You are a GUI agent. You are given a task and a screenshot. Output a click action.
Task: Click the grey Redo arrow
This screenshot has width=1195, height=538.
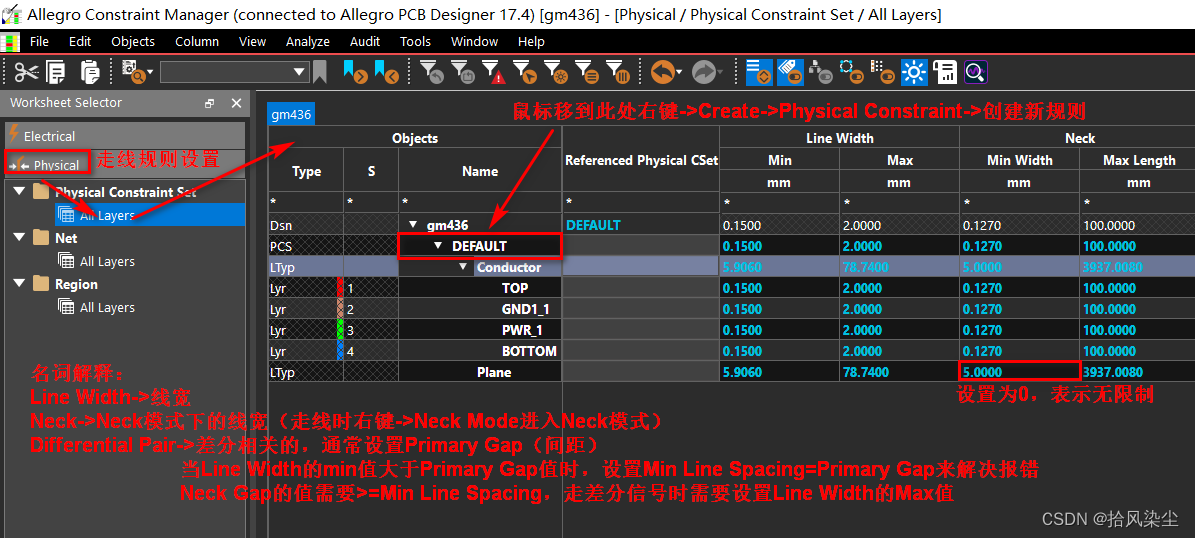coord(702,72)
